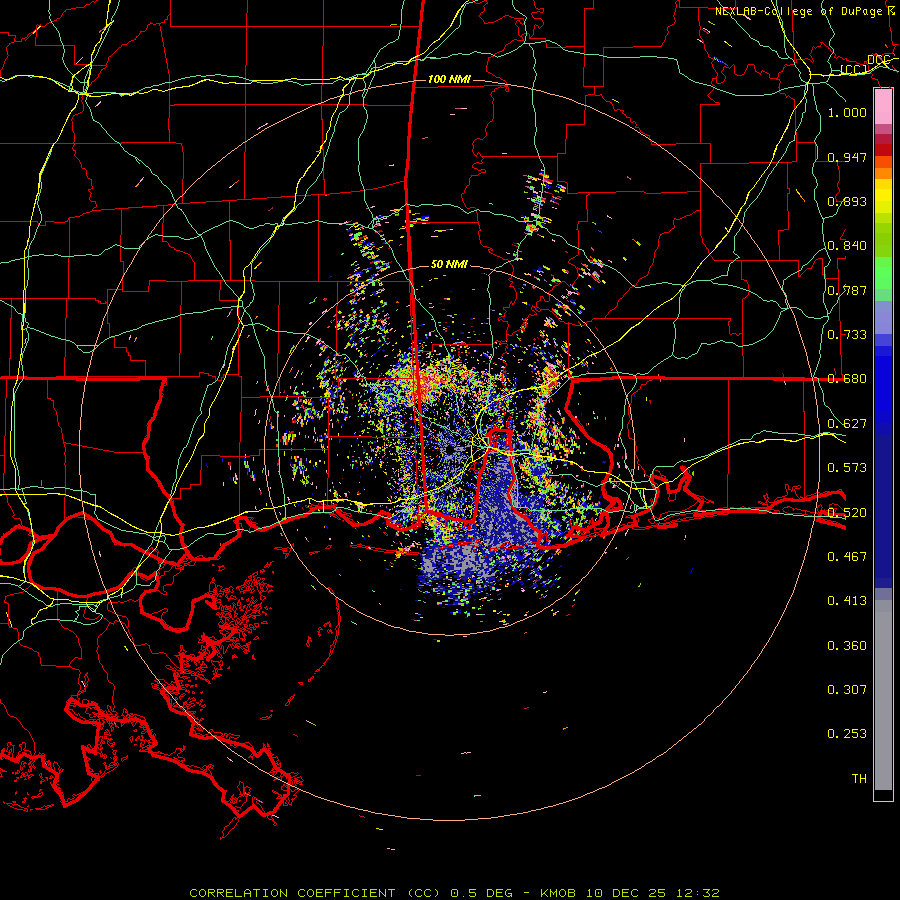Viewport: 900px width, 900px height.
Task: Click the dark navy segment of the color bar
Action: click(x=883, y=511)
